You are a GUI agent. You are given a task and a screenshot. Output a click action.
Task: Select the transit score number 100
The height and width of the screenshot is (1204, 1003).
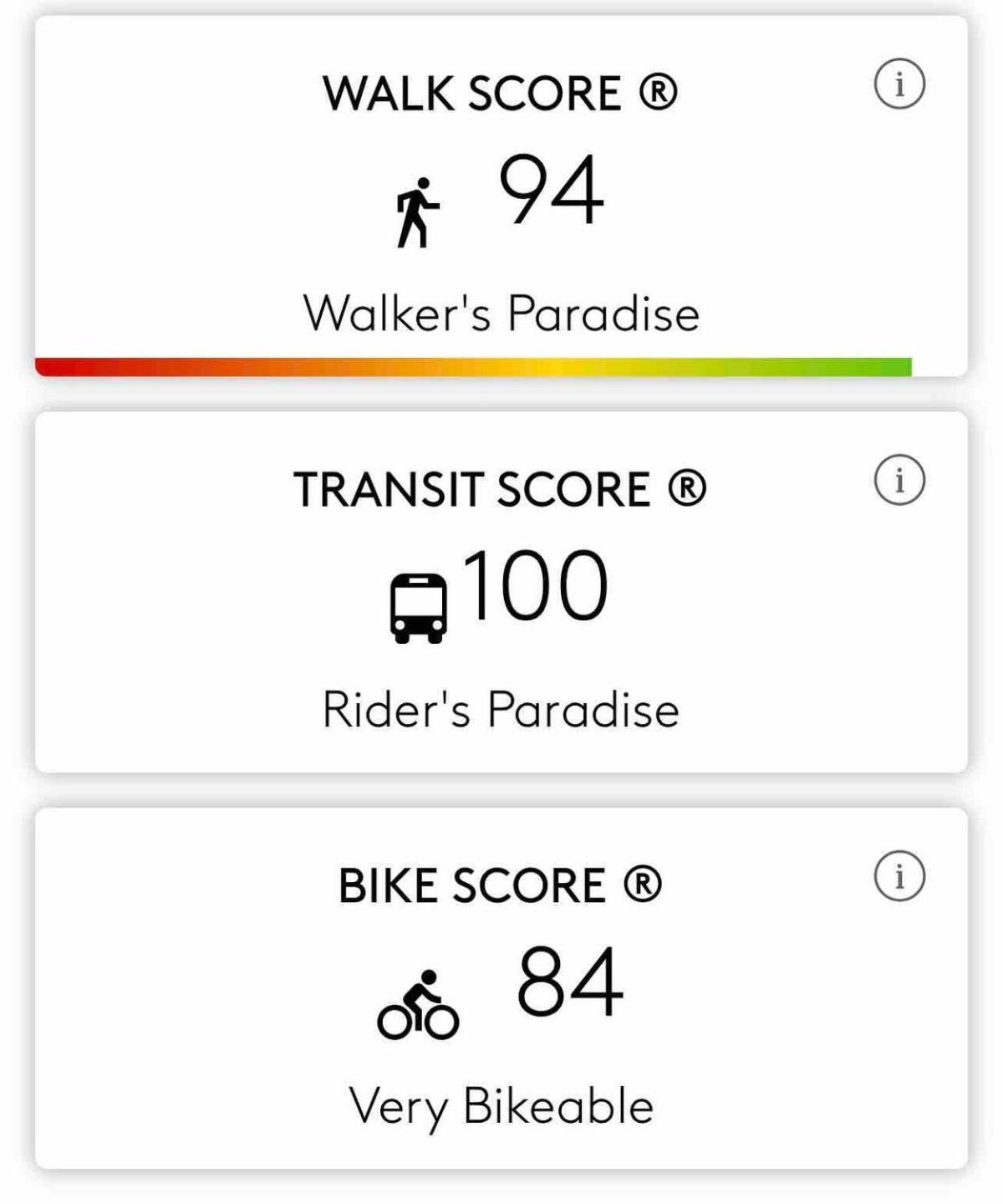pos(534,586)
